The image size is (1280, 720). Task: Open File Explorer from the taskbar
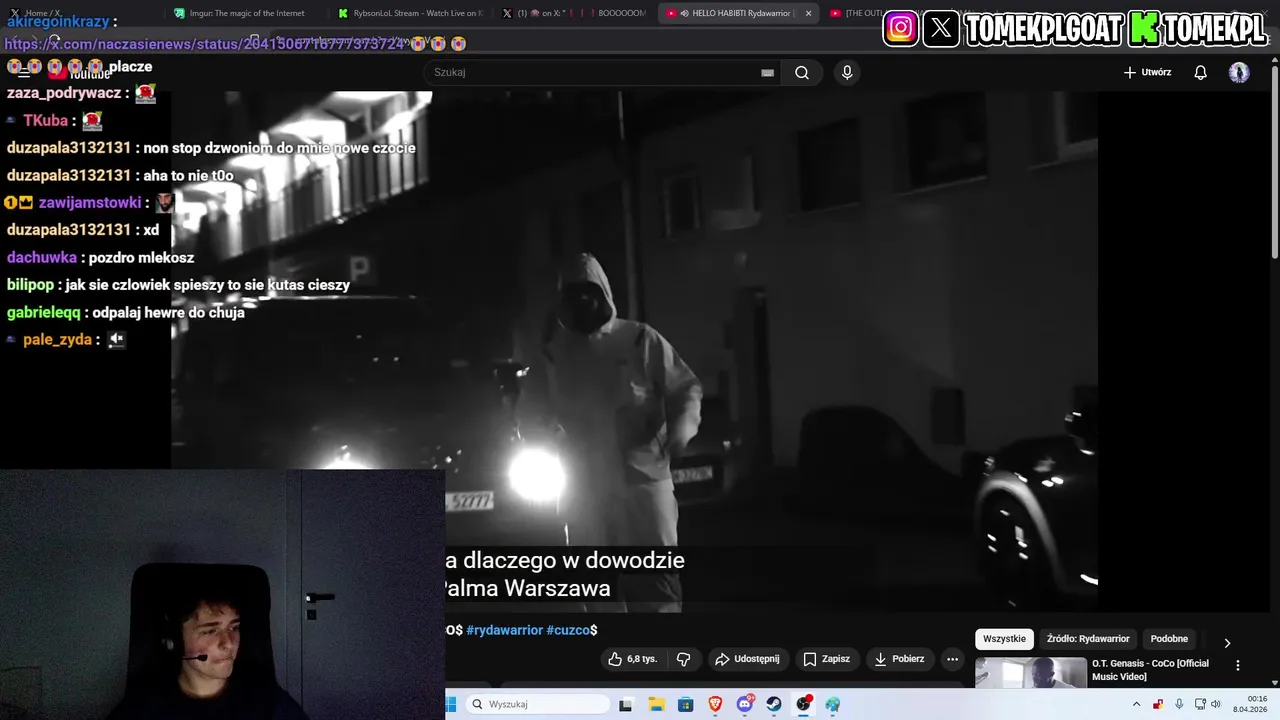coord(656,704)
